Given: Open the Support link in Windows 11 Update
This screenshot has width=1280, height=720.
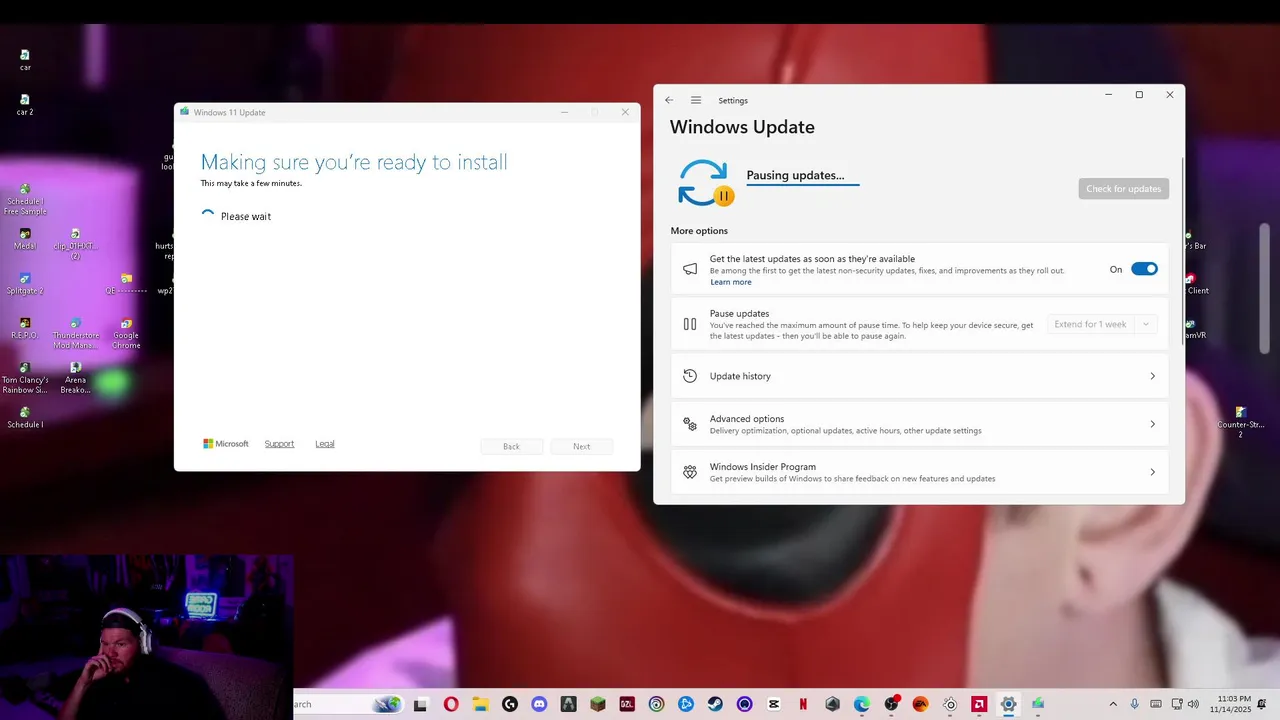Looking at the screenshot, I should [279, 444].
